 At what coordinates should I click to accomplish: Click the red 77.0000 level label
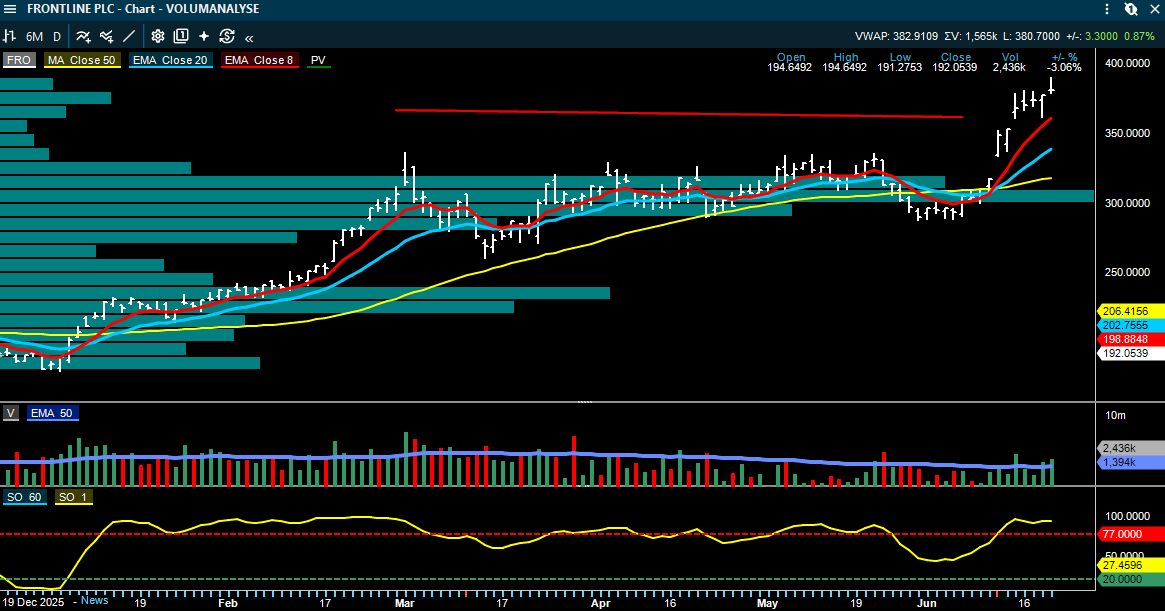1130,534
